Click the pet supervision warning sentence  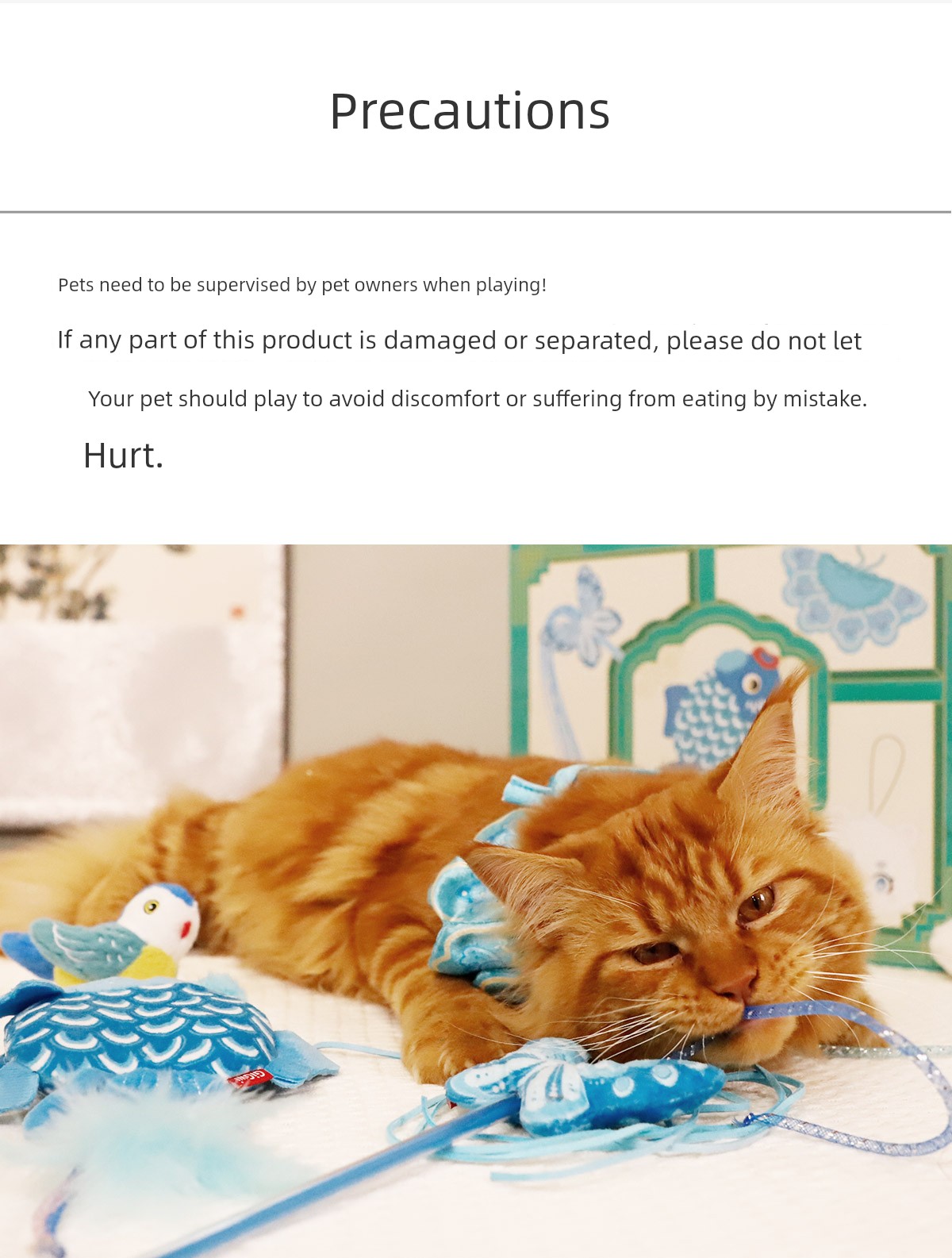point(302,285)
